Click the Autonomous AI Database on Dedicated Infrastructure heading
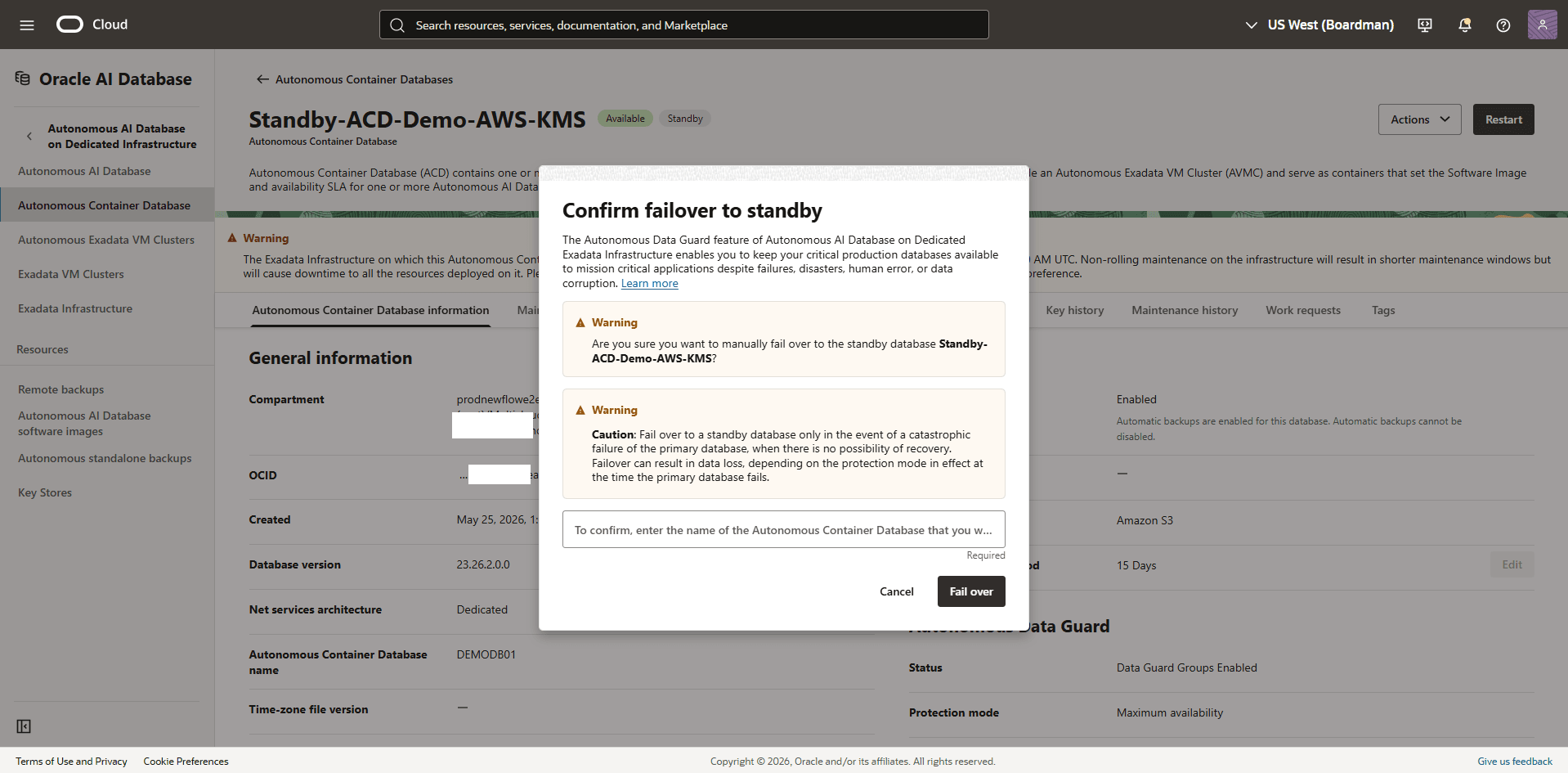 [122, 137]
